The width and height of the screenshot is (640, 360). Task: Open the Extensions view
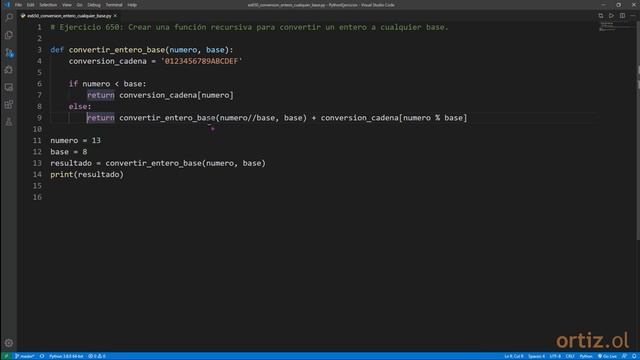9,104
